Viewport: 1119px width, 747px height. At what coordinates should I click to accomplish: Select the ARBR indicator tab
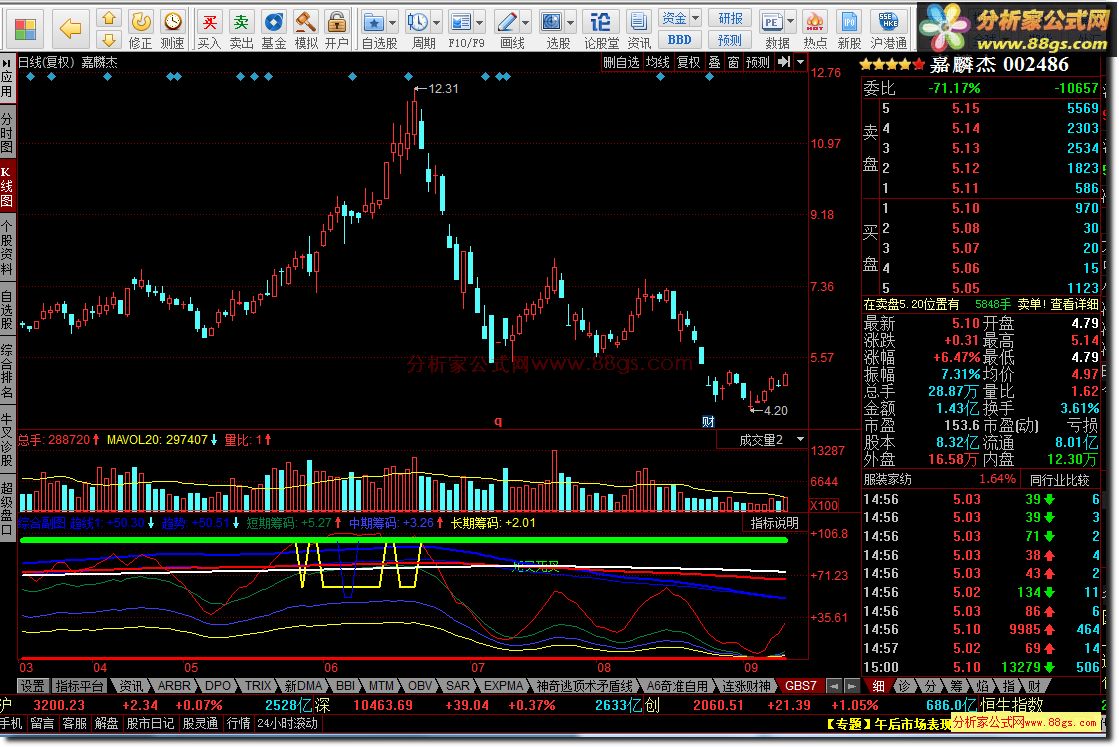174,686
